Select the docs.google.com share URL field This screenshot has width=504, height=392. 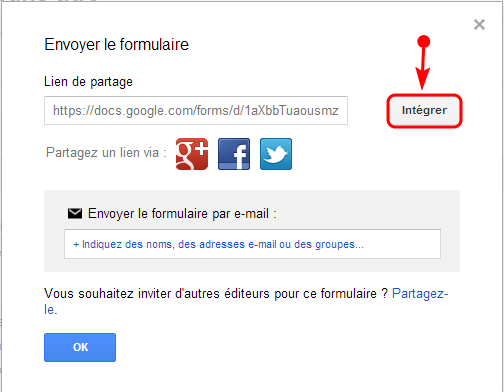coord(196,111)
